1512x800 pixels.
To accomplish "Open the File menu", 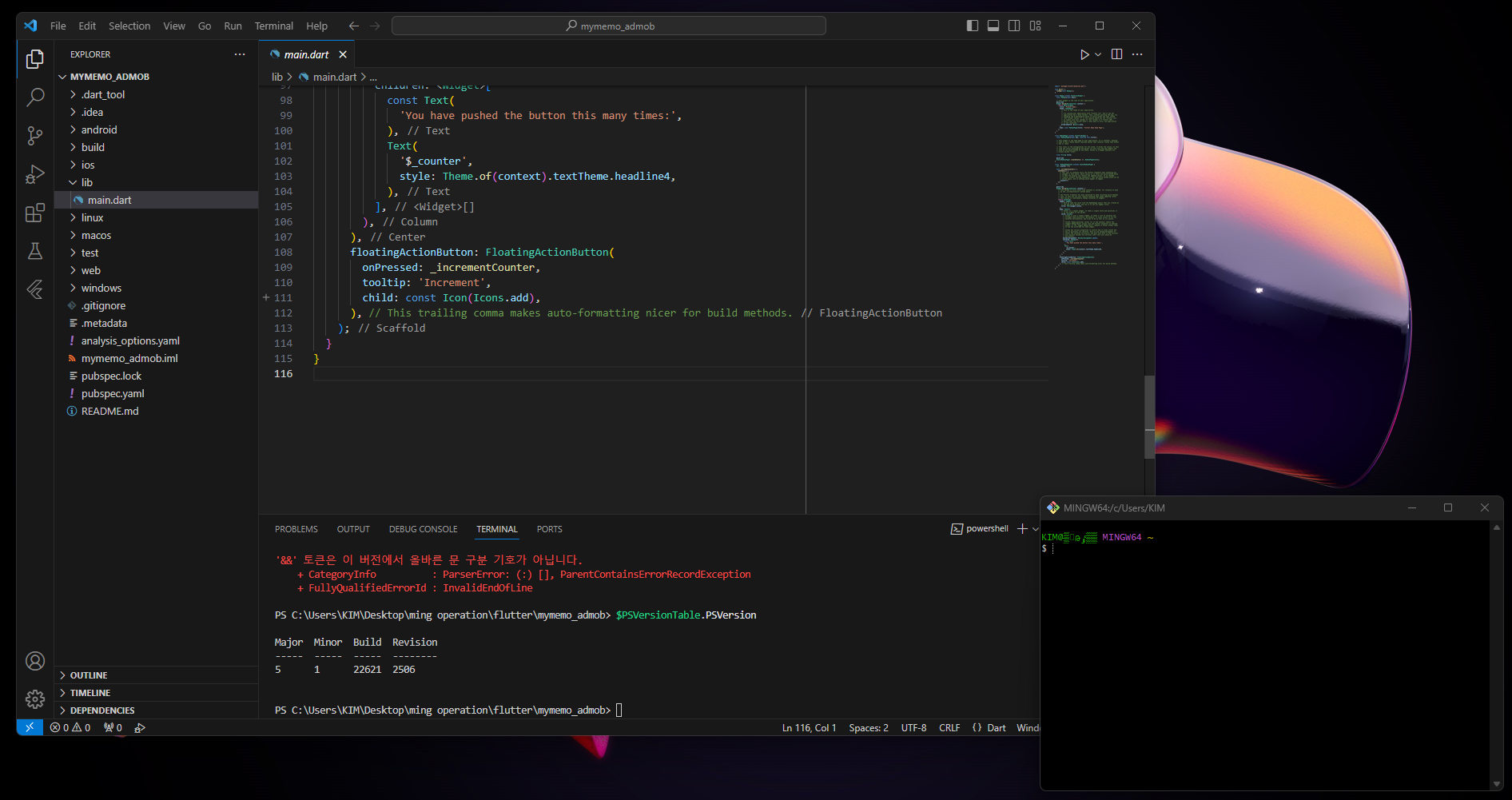I will coord(58,26).
